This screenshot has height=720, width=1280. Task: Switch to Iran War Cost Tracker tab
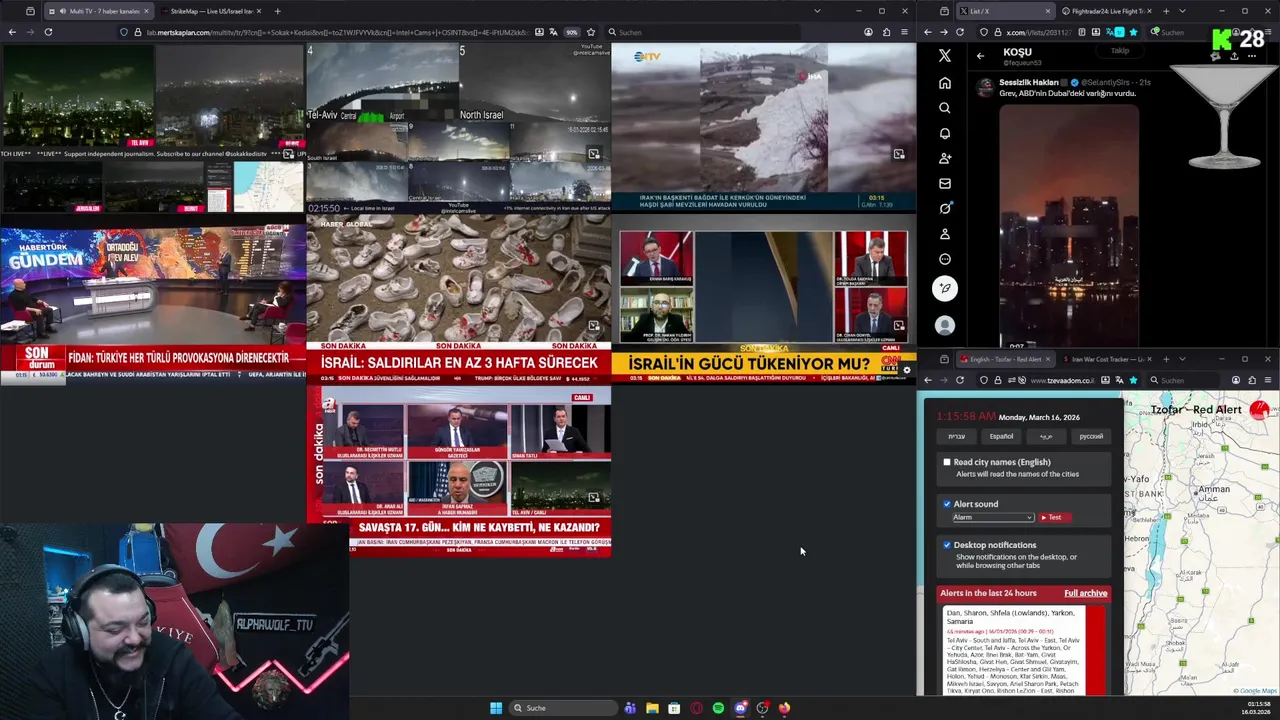[1105, 359]
